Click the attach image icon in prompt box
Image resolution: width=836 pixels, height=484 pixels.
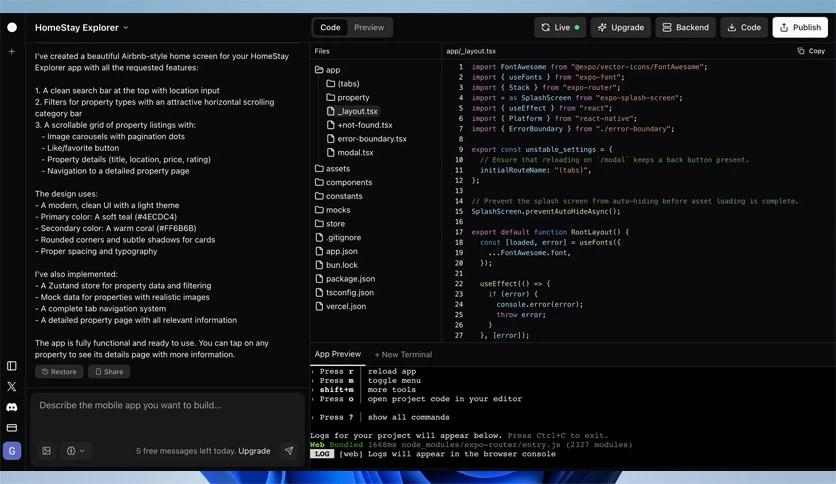pos(46,451)
